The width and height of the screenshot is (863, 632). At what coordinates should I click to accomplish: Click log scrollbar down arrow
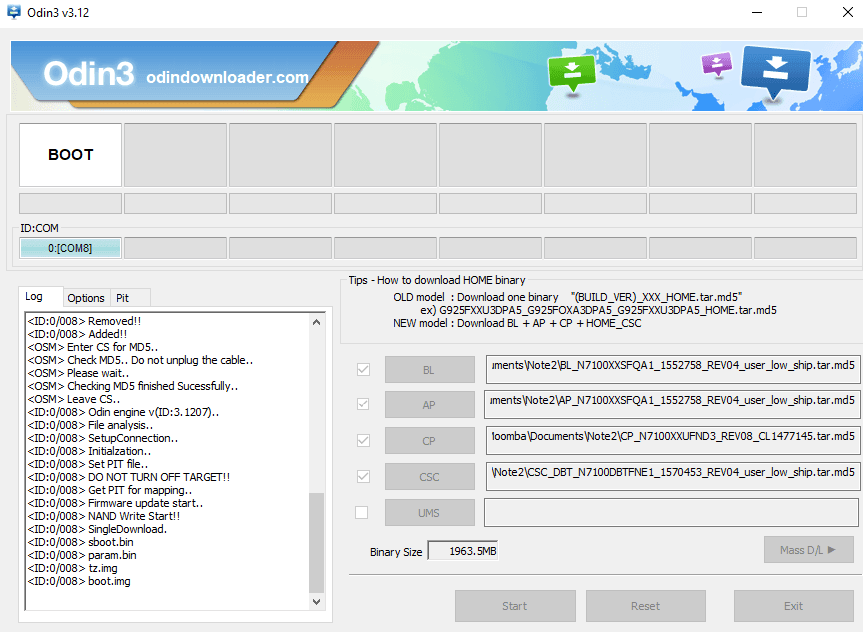coord(316,602)
